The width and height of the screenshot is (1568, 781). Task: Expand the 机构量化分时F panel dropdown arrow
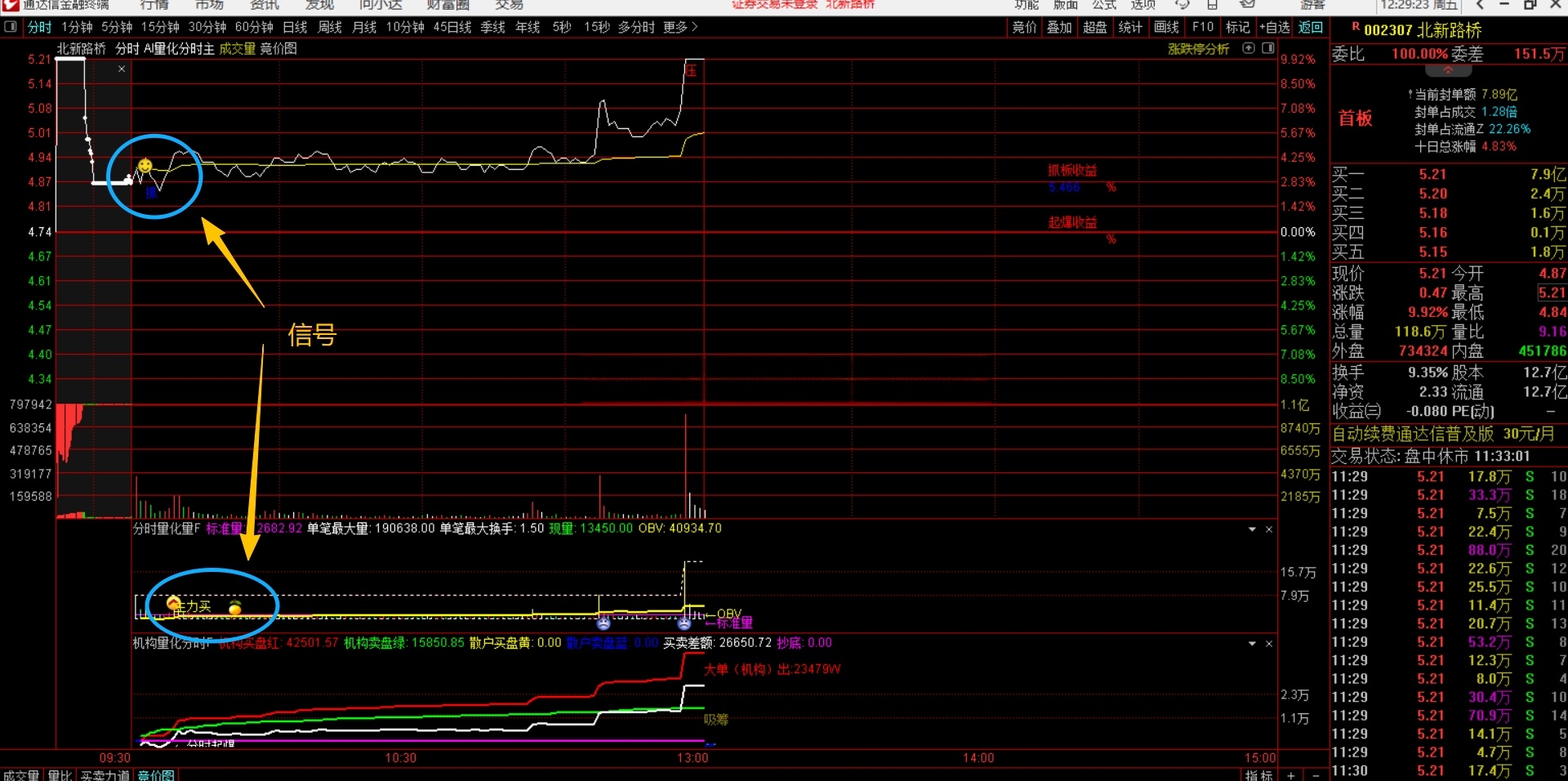[x=1252, y=644]
